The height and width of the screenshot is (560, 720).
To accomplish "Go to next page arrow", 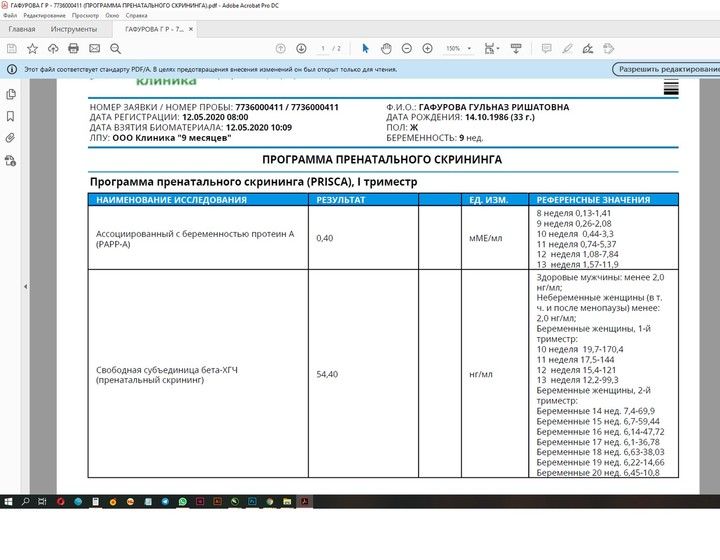I will [301, 48].
